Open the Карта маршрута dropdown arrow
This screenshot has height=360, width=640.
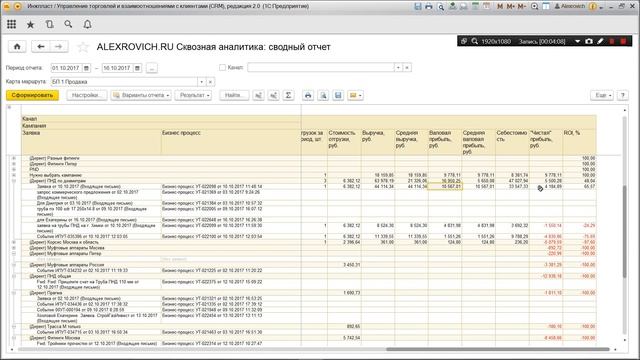201,82
